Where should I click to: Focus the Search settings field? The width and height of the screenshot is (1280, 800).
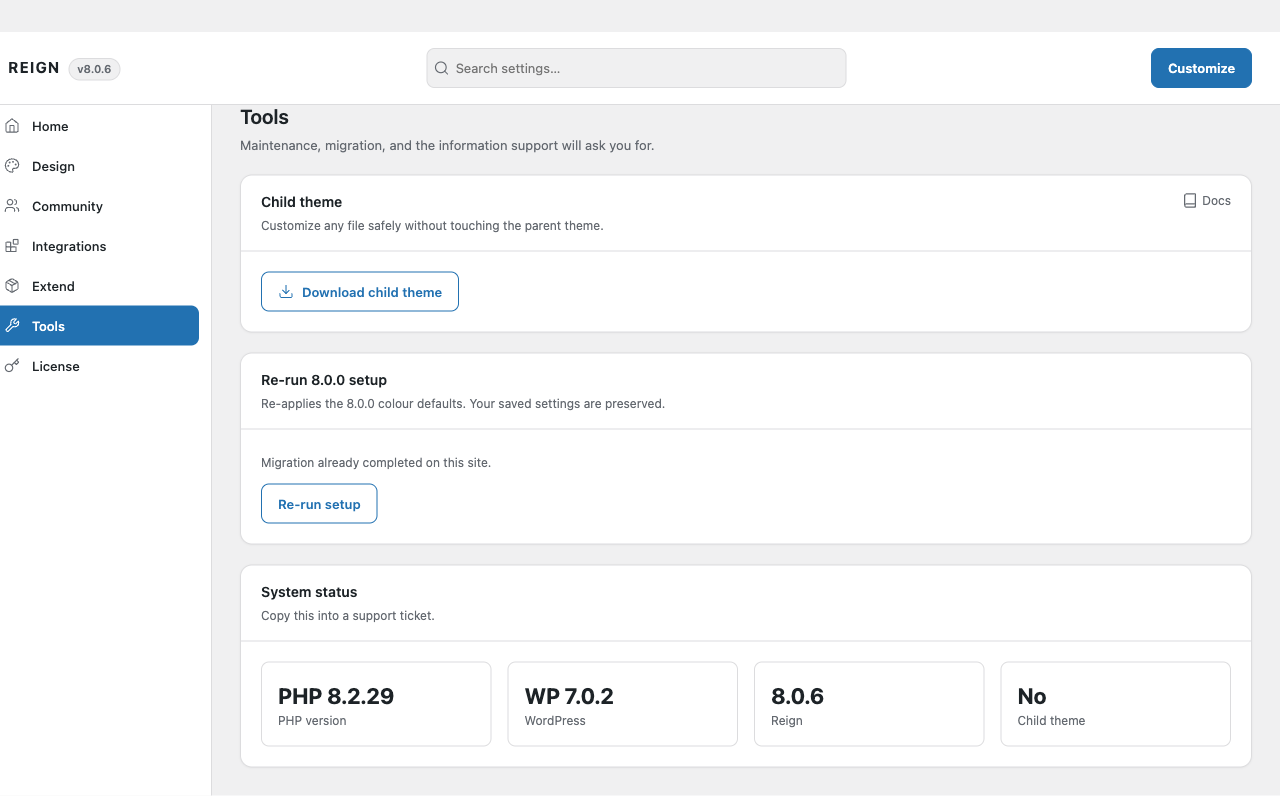636,68
